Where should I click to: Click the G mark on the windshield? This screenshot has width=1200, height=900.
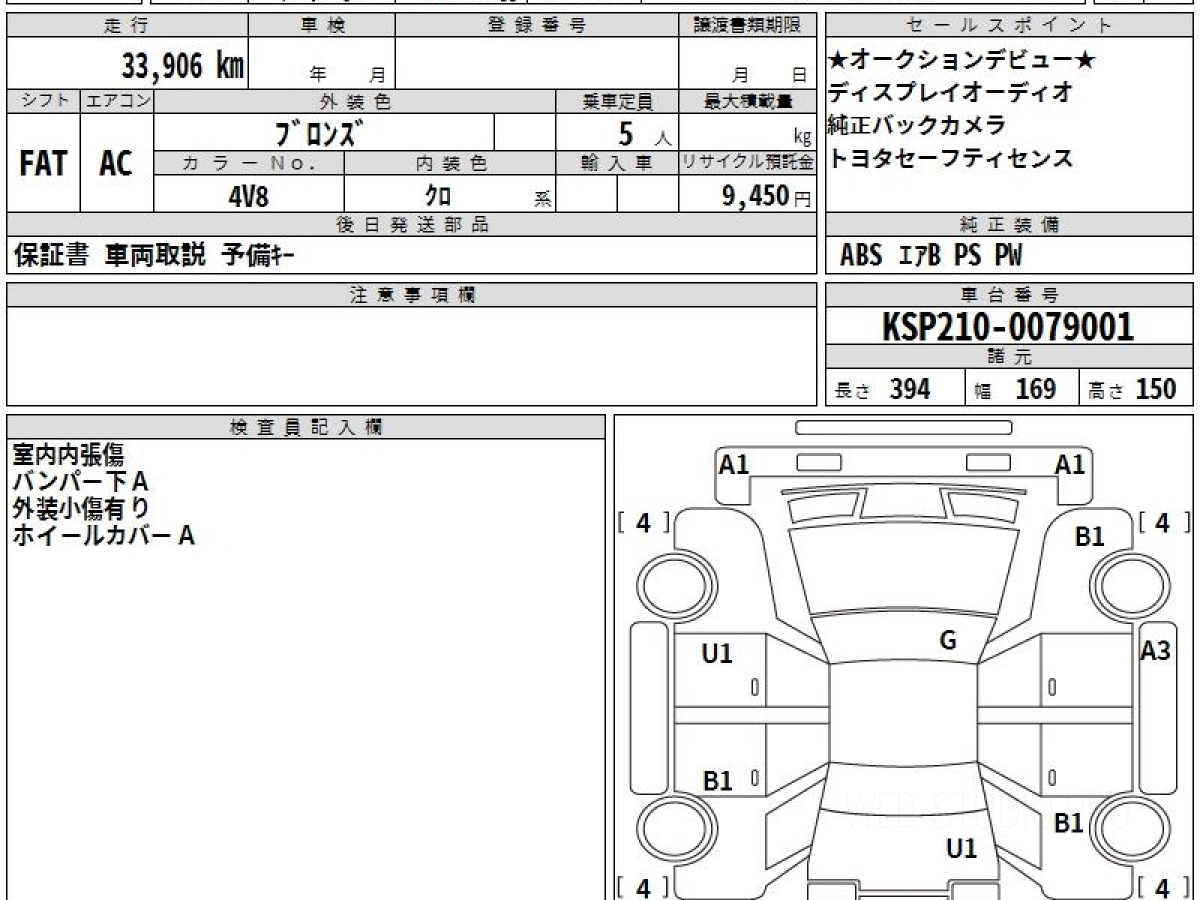tap(948, 641)
